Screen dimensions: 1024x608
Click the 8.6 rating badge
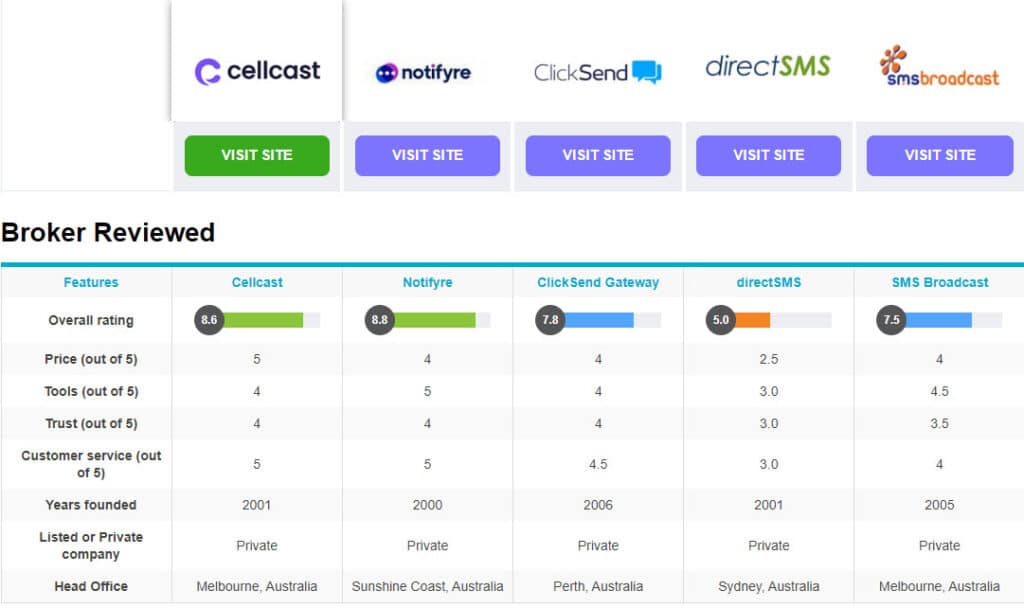(209, 321)
